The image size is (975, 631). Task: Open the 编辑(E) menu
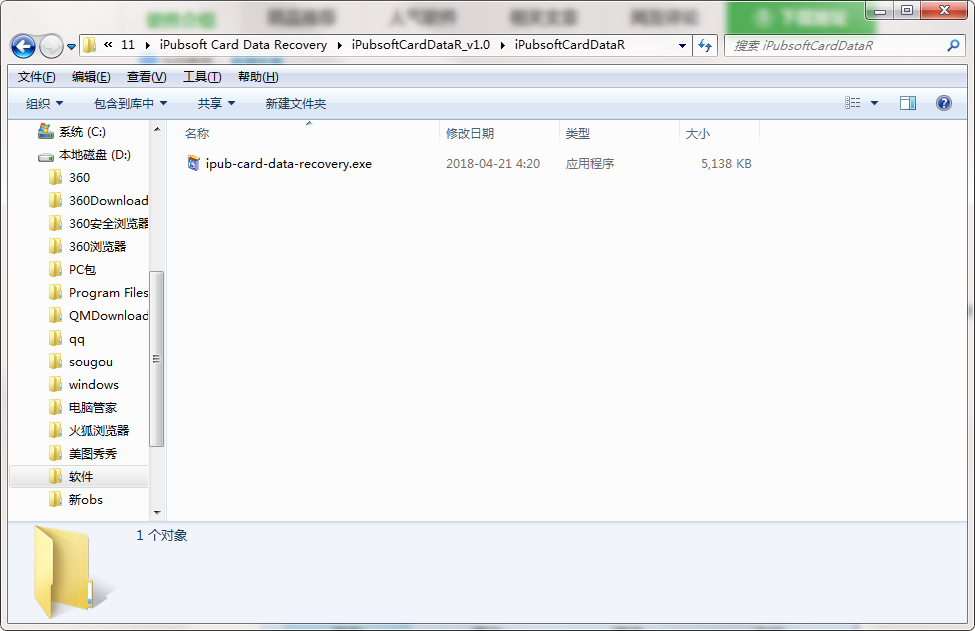pyautogui.click(x=91, y=76)
